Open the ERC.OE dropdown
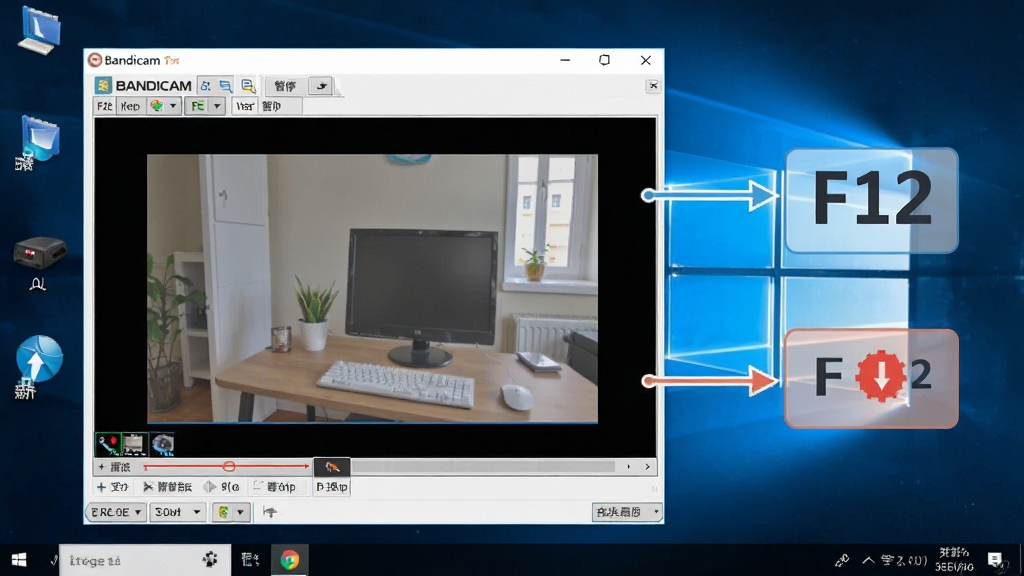 [116, 512]
